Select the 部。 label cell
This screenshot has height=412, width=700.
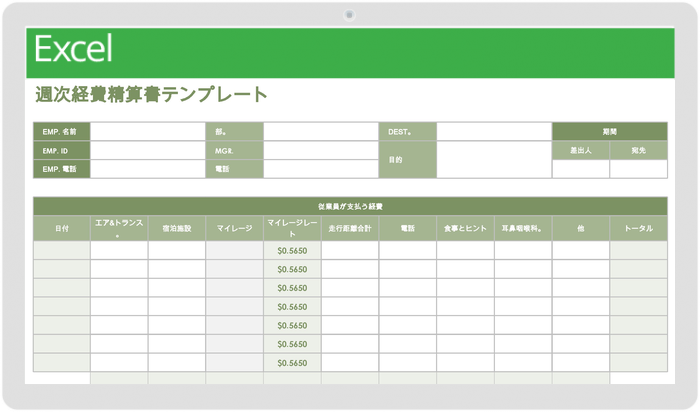coord(234,132)
